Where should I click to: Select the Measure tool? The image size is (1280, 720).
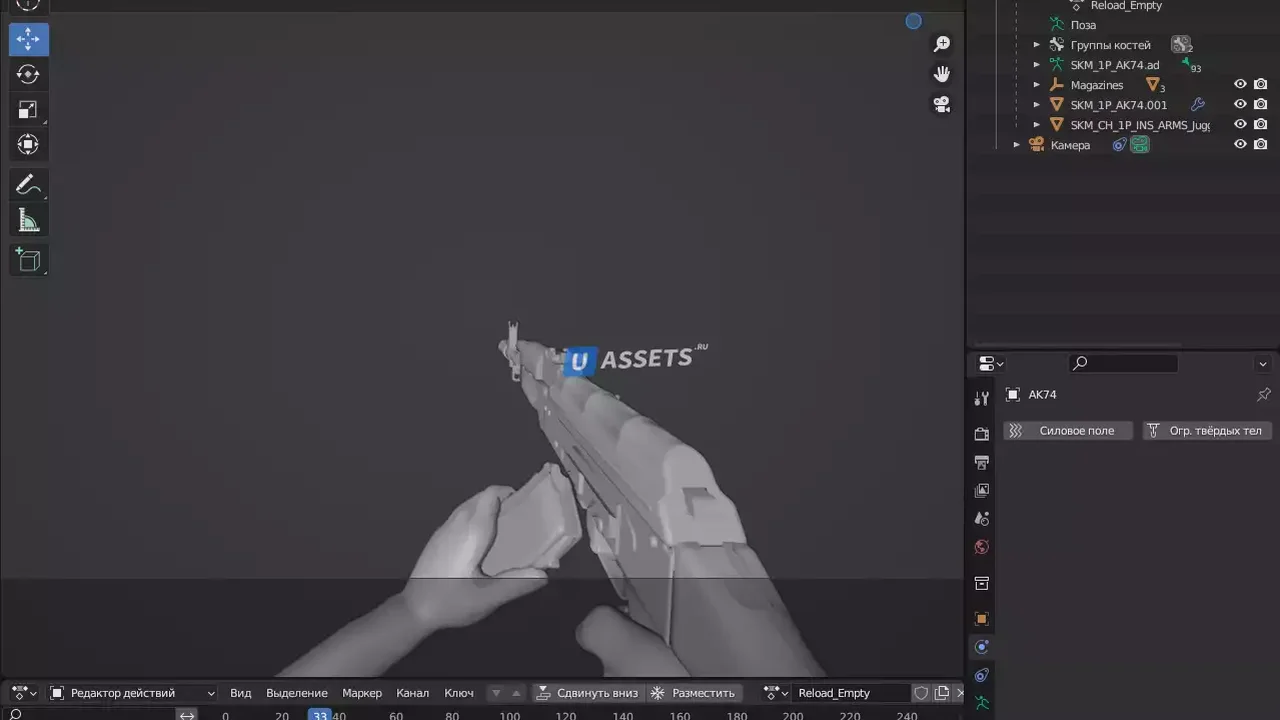pyautogui.click(x=28, y=220)
